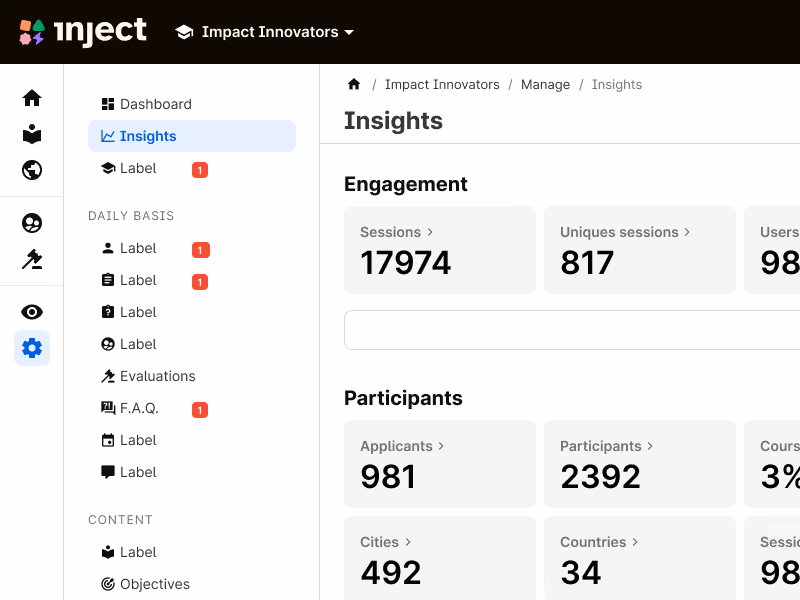The height and width of the screenshot is (600, 800).
Task: Expand the Participants card chevron arrow
Action: pos(650,446)
